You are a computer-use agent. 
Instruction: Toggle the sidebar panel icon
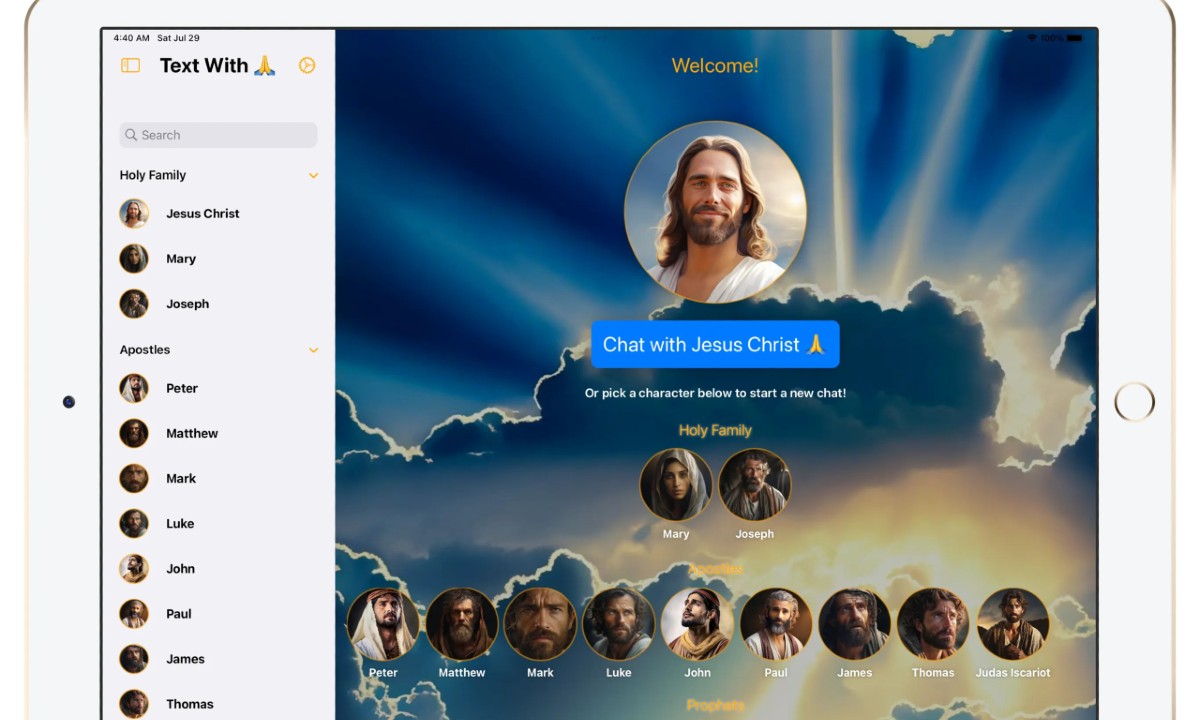[x=129, y=65]
